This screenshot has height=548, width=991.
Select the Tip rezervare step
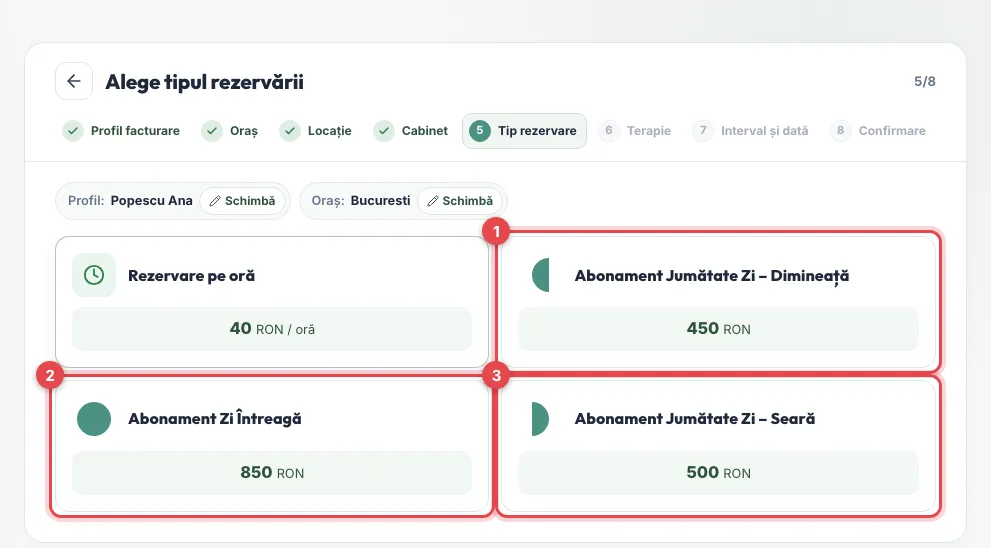click(524, 131)
